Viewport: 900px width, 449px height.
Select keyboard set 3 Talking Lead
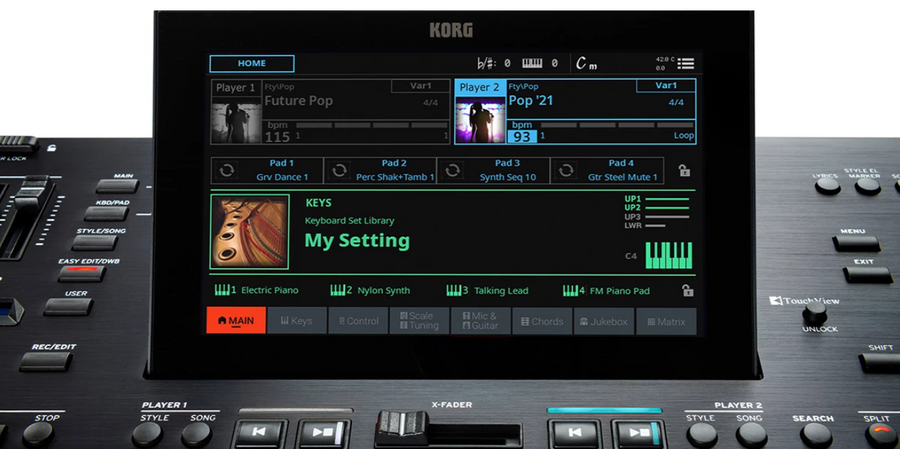click(x=487, y=291)
